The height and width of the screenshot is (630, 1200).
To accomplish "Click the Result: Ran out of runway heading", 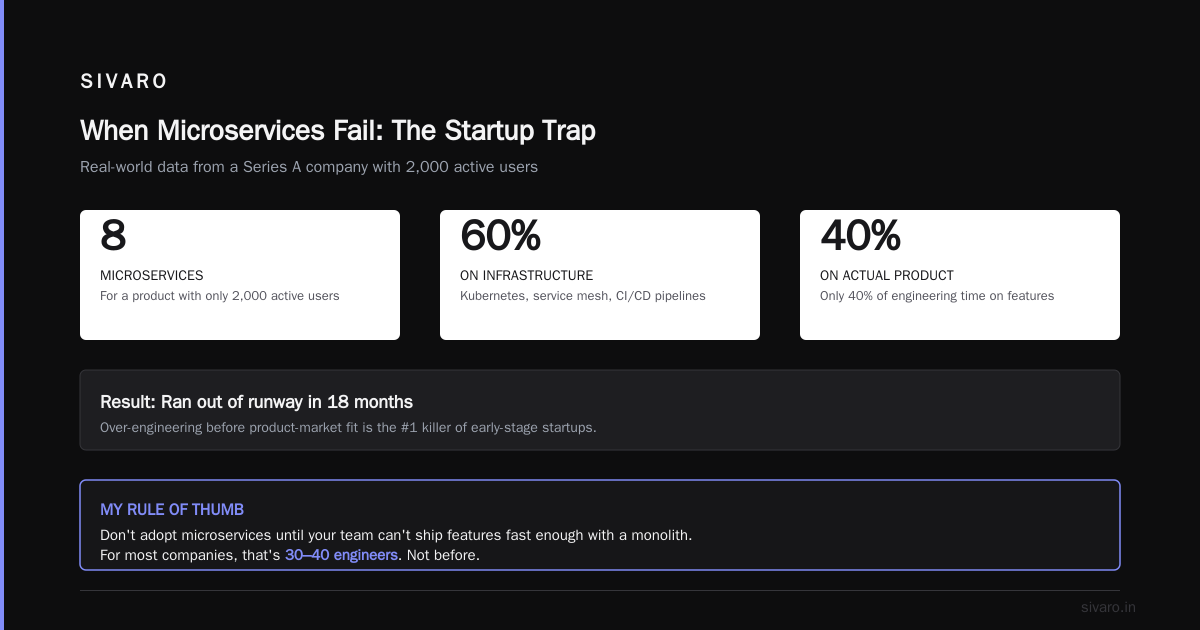I will (256, 402).
